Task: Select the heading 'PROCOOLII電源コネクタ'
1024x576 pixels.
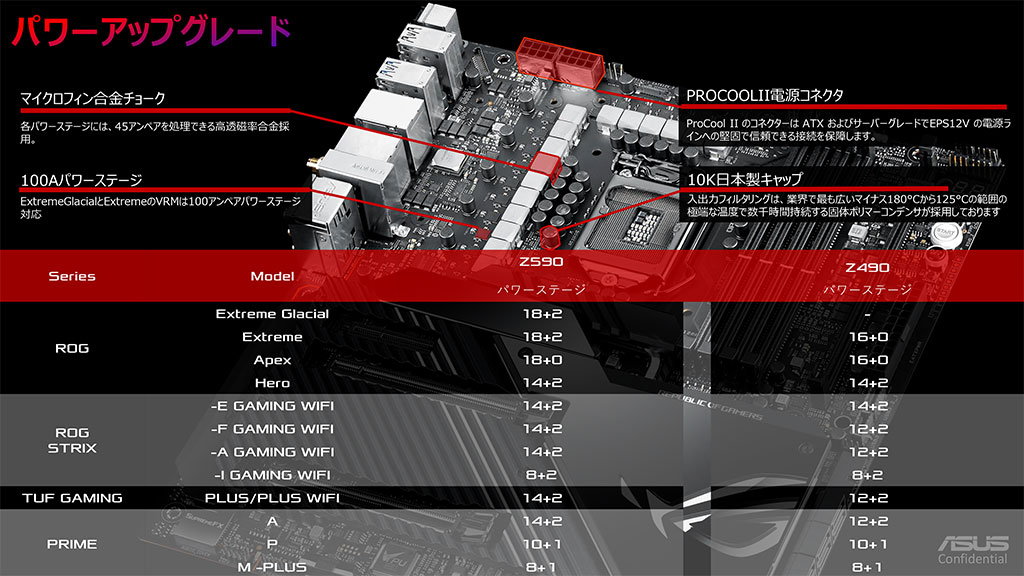Action: (x=765, y=95)
